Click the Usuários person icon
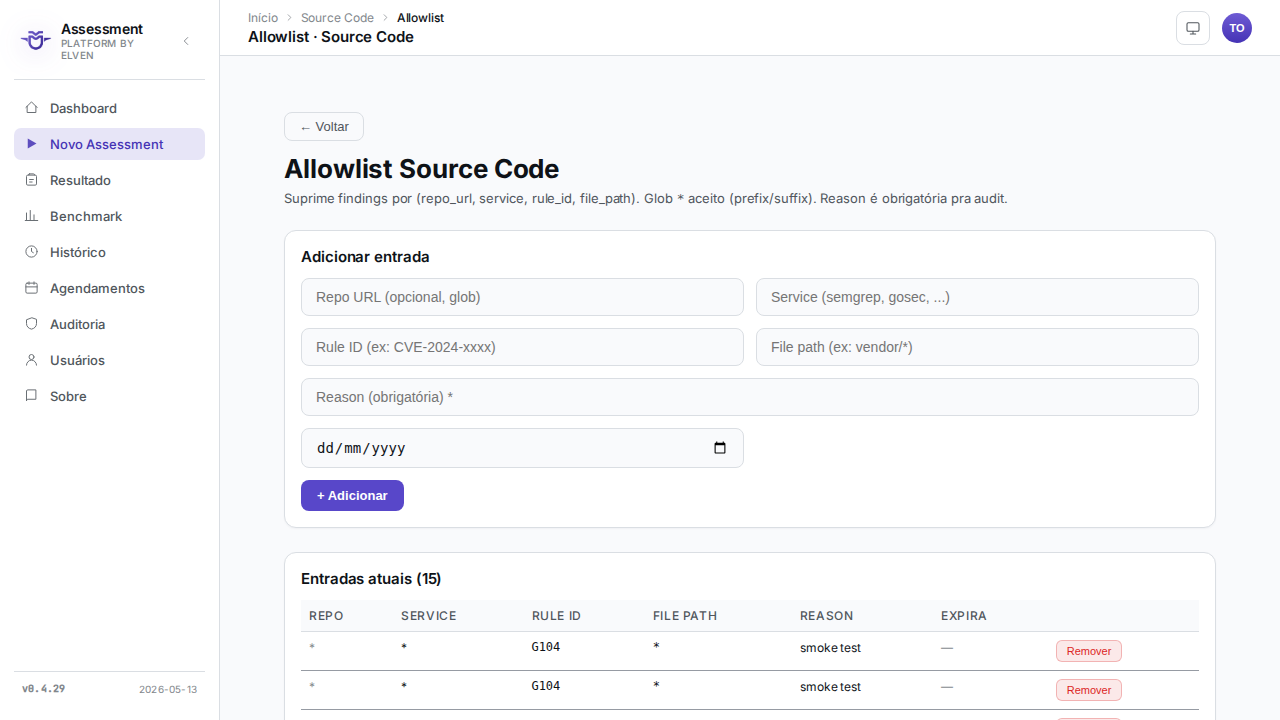Image resolution: width=1280 pixels, height=720 pixels. click(x=31, y=360)
